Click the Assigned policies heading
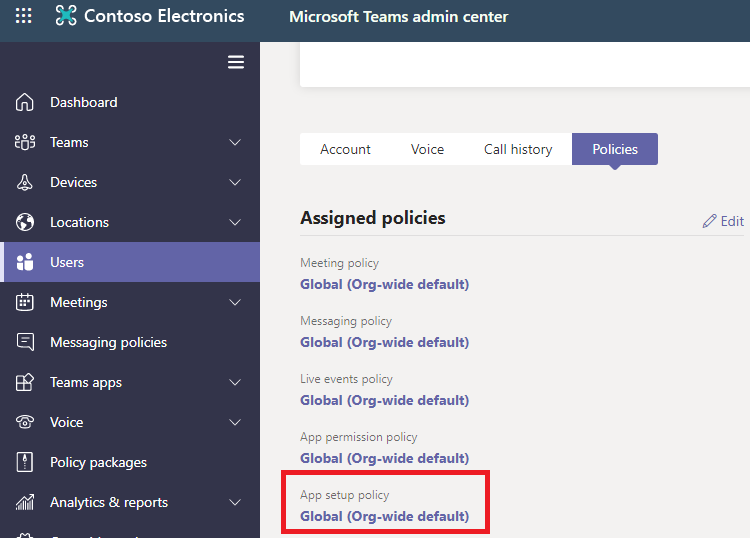The height and width of the screenshot is (538, 750). point(373,218)
